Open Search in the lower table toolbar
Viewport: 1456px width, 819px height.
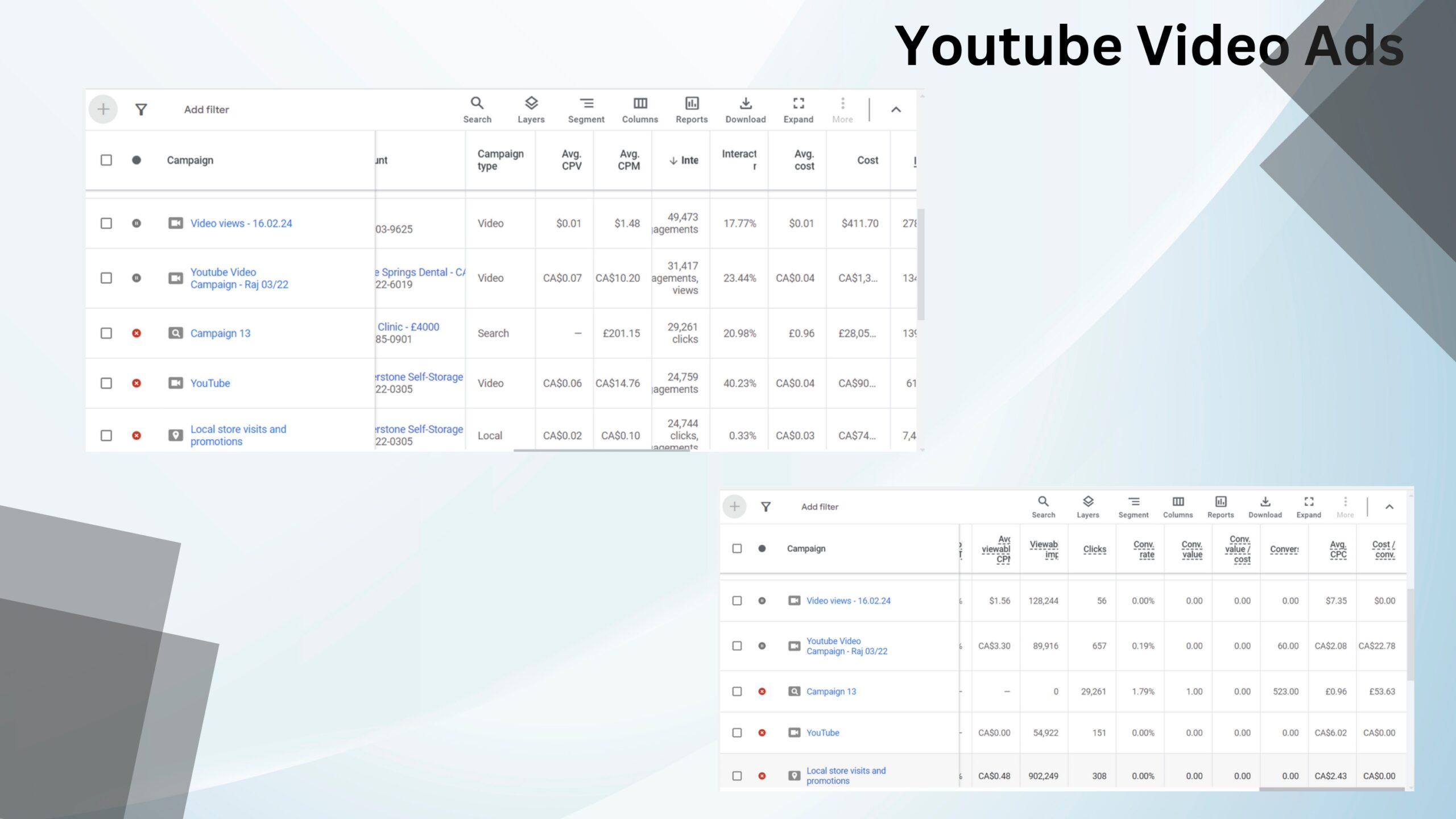click(1043, 507)
